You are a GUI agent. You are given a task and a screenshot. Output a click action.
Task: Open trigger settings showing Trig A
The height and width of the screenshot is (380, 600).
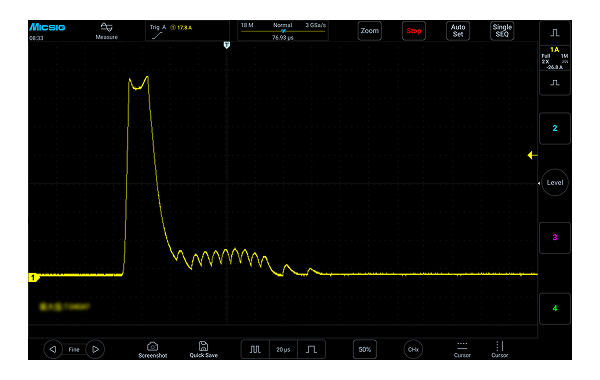[x=158, y=27]
